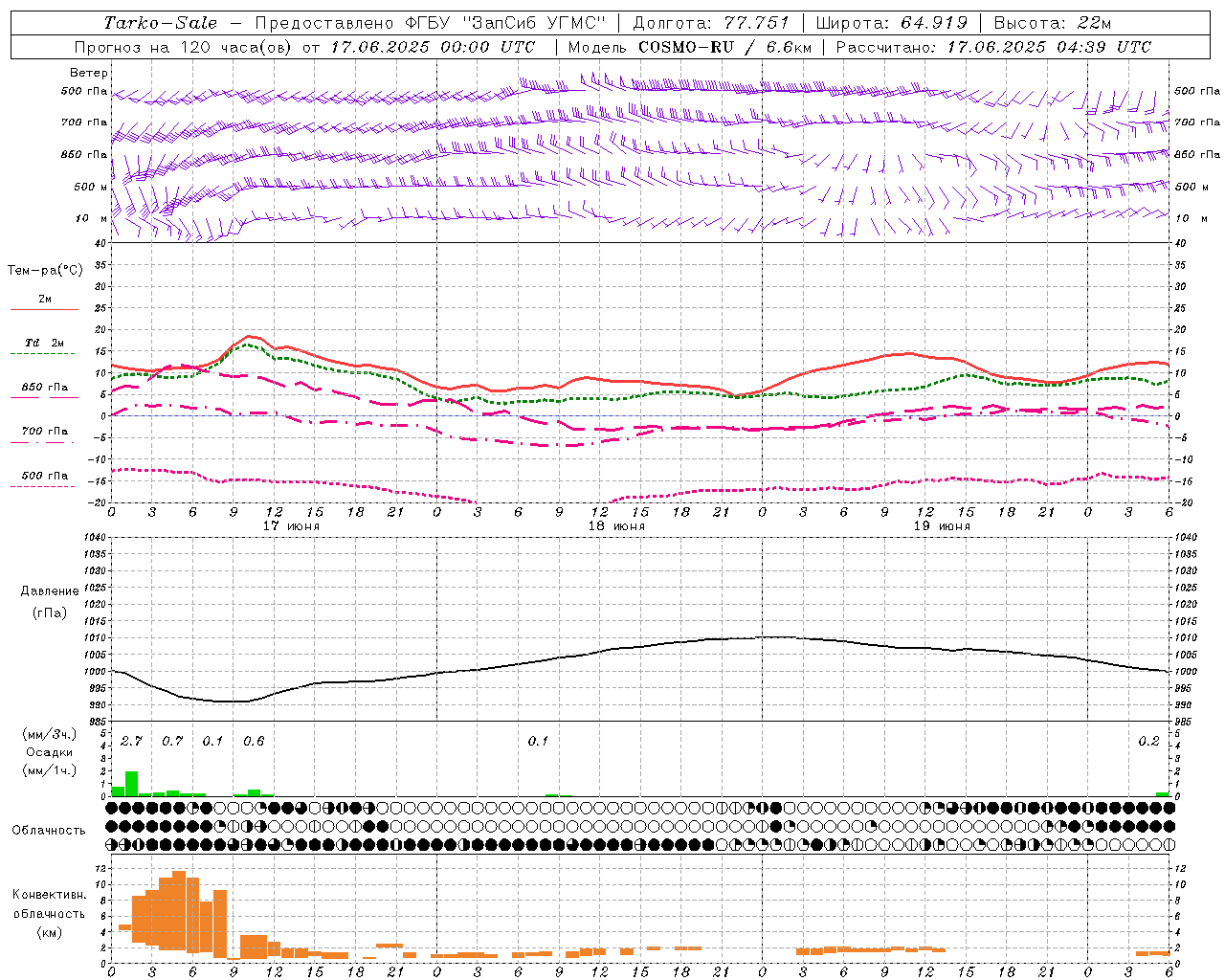
Task: Click the 700 гПа temperature legend entry
Action: pyautogui.click(x=45, y=432)
